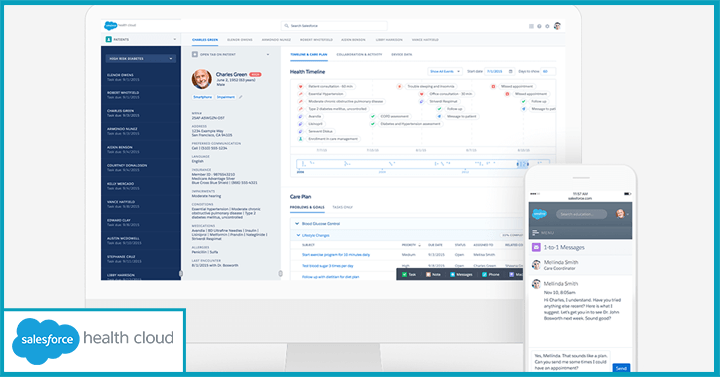Screen dimensions: 720x377
Task: Click the calendar icon in Start date field
Action: [511, 72]
